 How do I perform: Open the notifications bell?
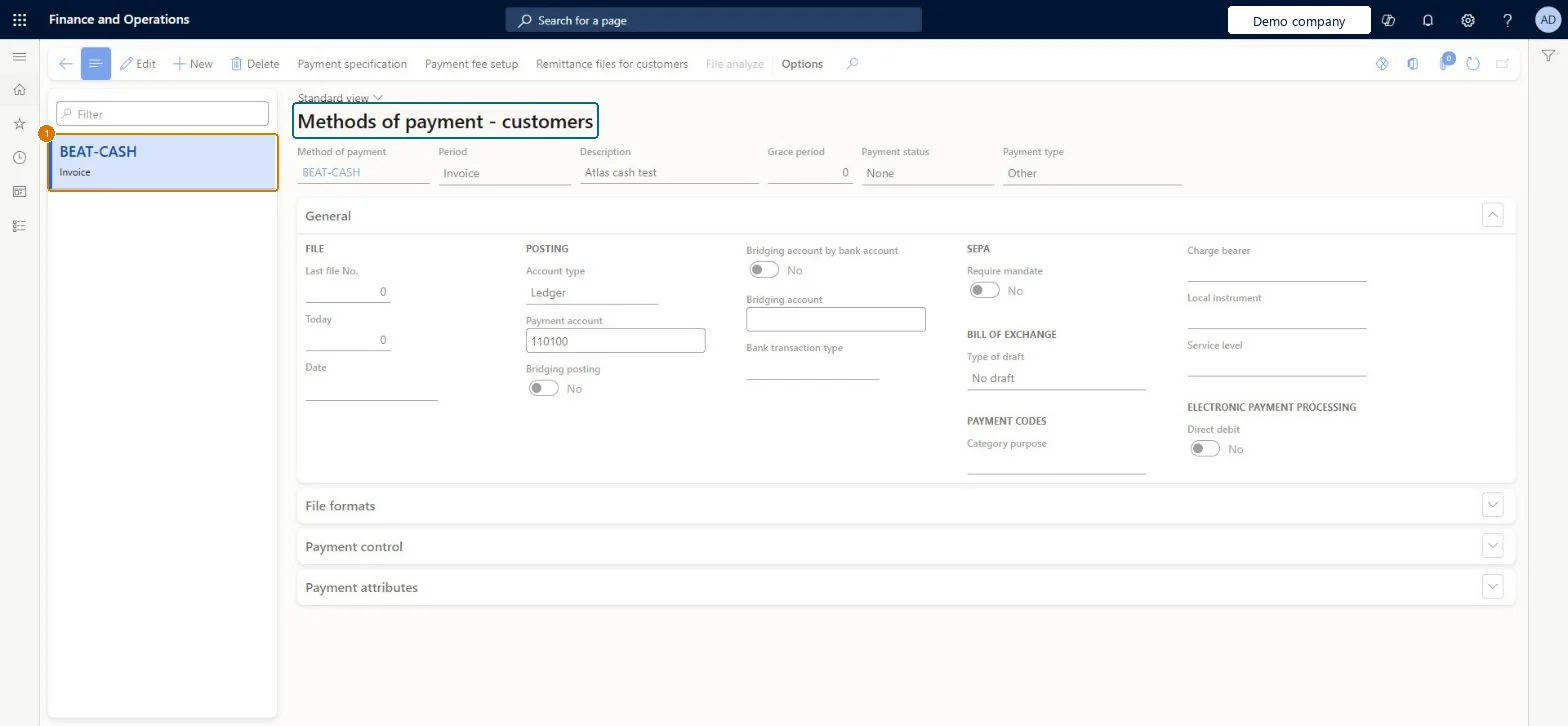(x=1428, y=20)
